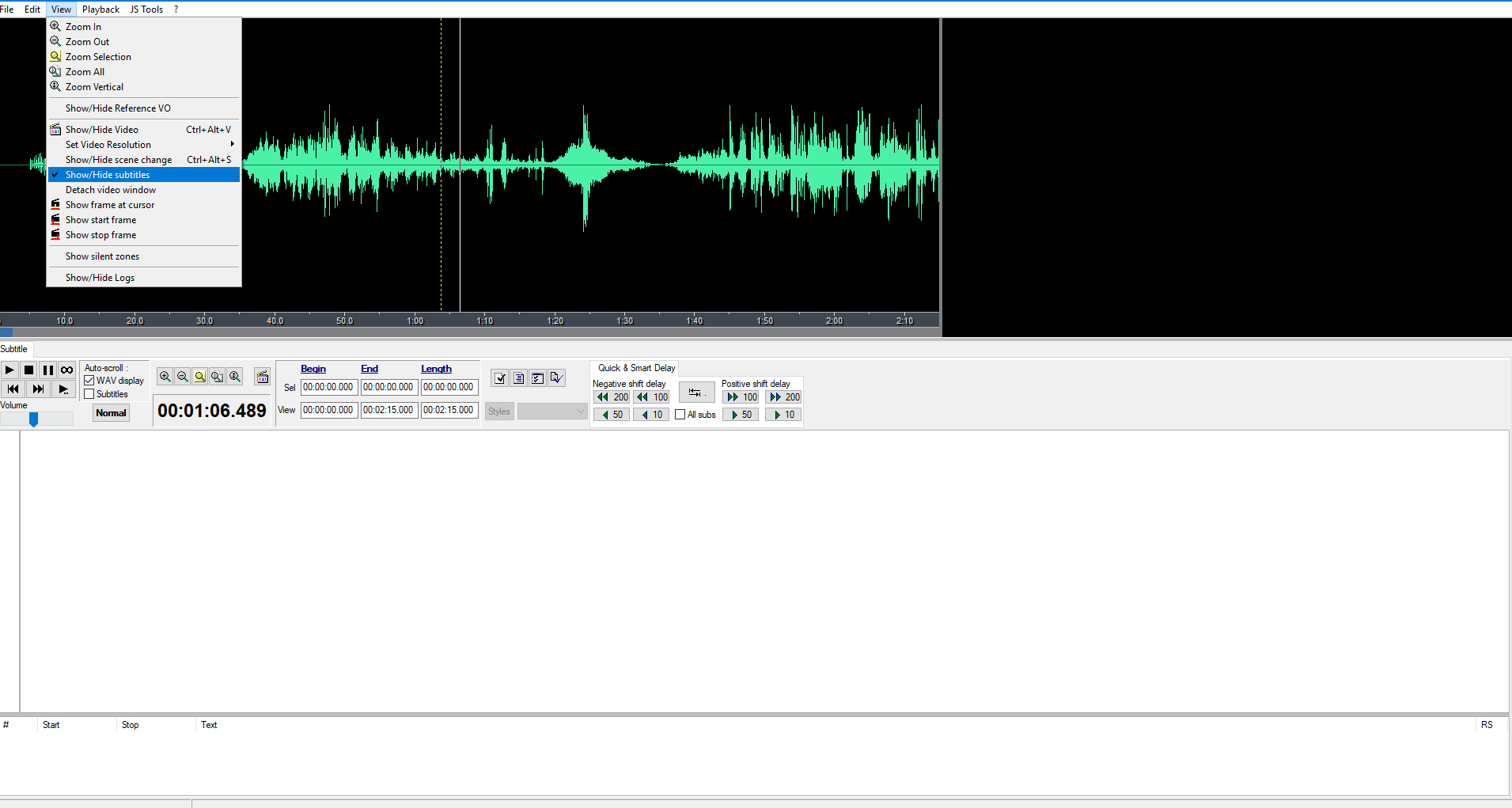The height and width of the screenshot is (808, 1512).
Task: Click the toolbar zoom all icon
Action: click(x=218, y=377)
